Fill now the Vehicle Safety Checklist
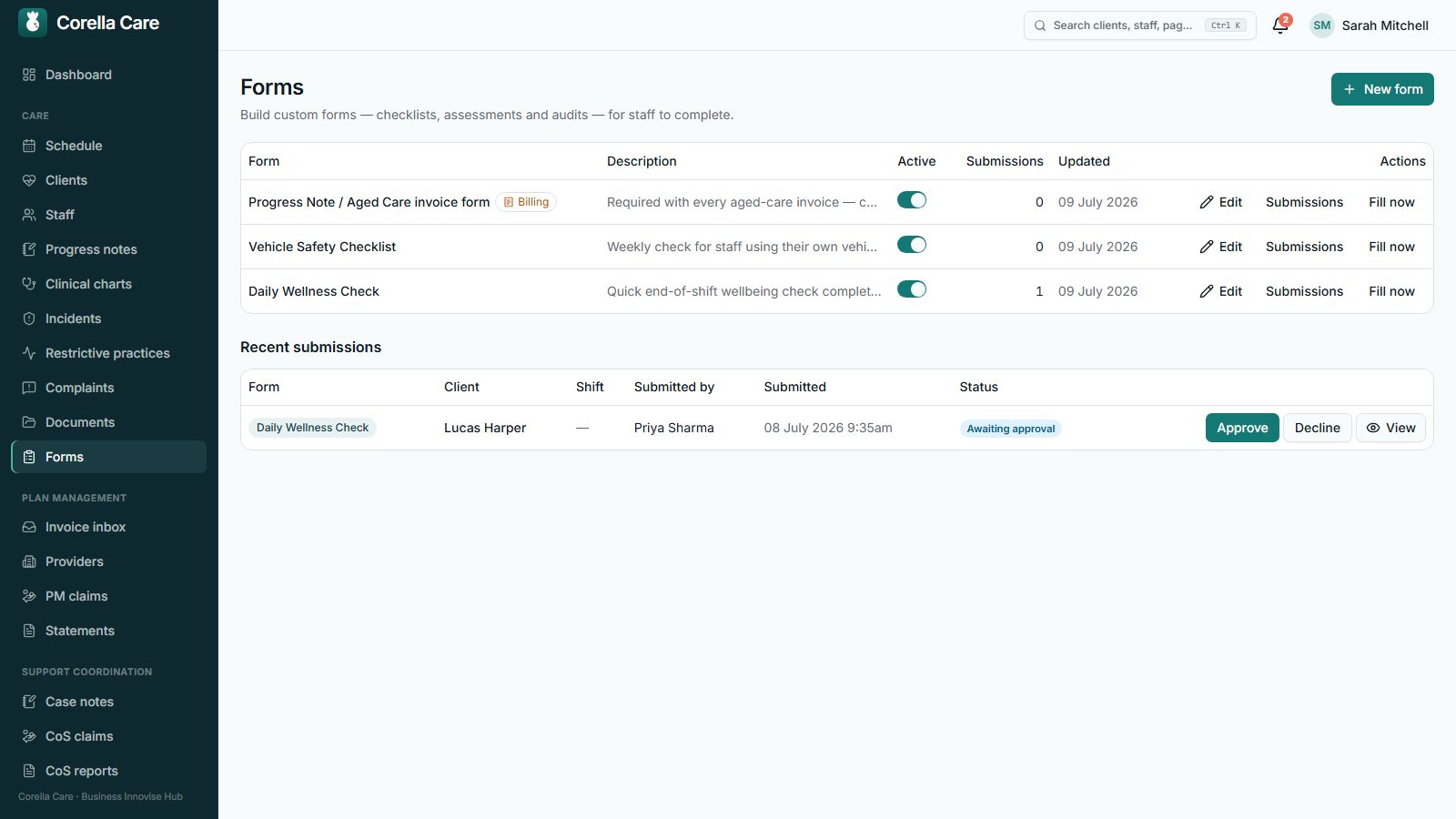The width and height of the screenshot is (1456, 819). [1391, 247]
